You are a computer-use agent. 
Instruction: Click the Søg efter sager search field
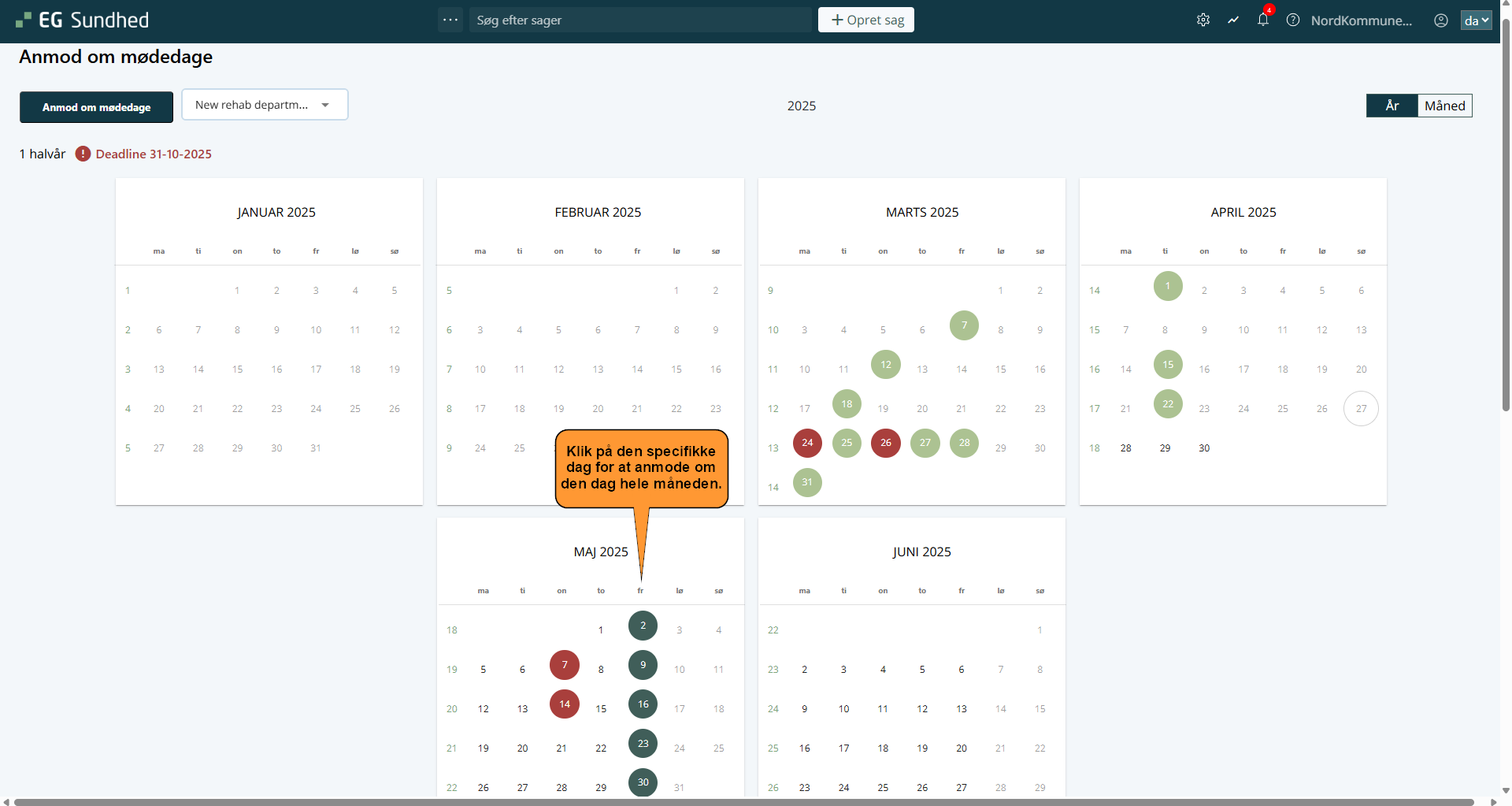pos(639,20)
